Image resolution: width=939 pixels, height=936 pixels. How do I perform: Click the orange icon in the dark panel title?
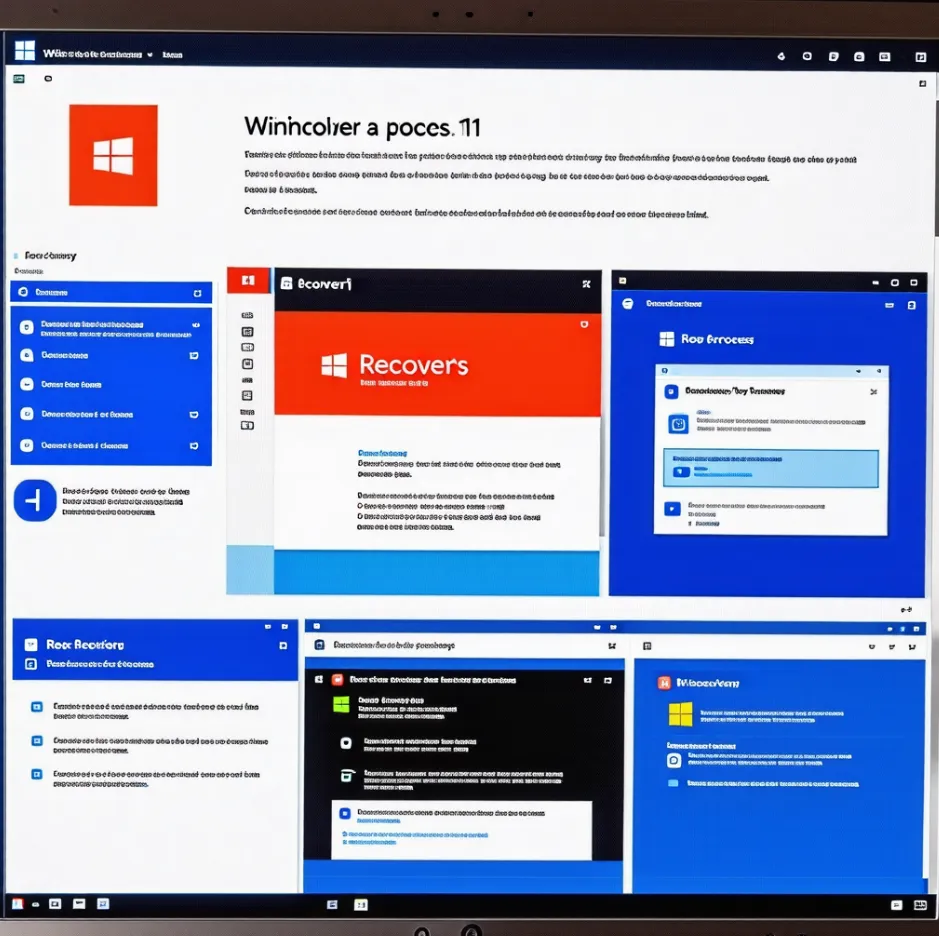pos(338,680)
